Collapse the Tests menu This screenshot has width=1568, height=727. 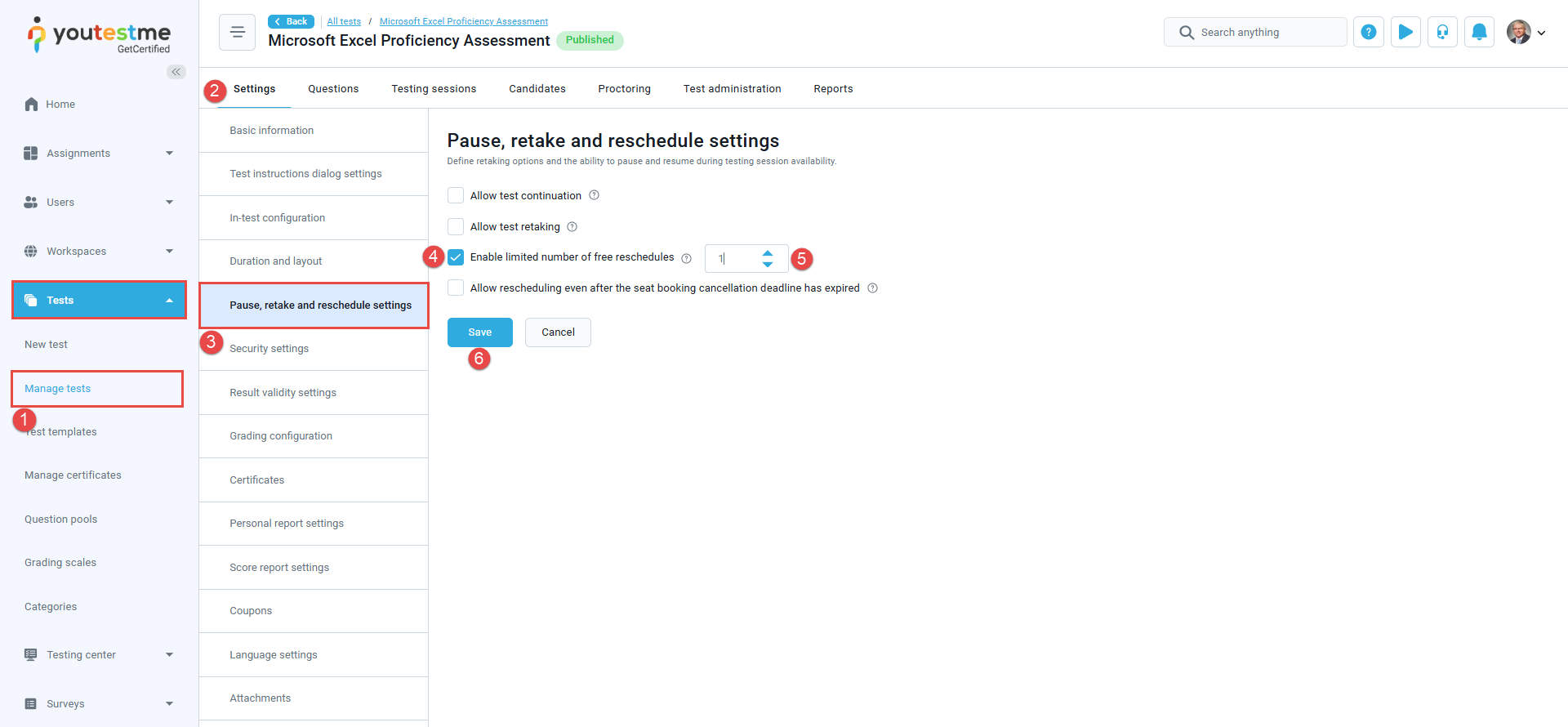[170, 300]
